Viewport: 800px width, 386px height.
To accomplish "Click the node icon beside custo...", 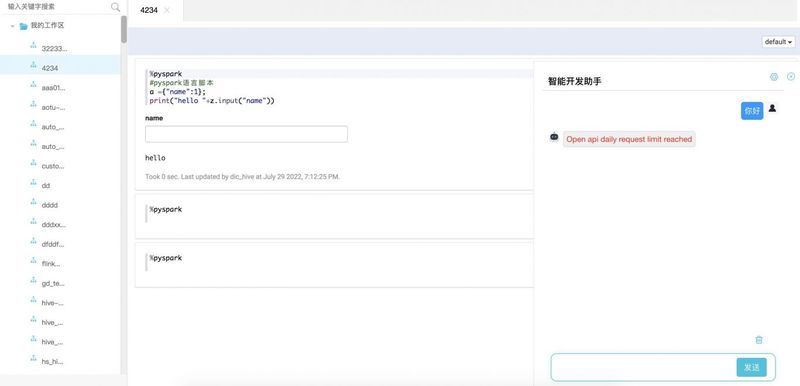I will (x=34, y=163).
